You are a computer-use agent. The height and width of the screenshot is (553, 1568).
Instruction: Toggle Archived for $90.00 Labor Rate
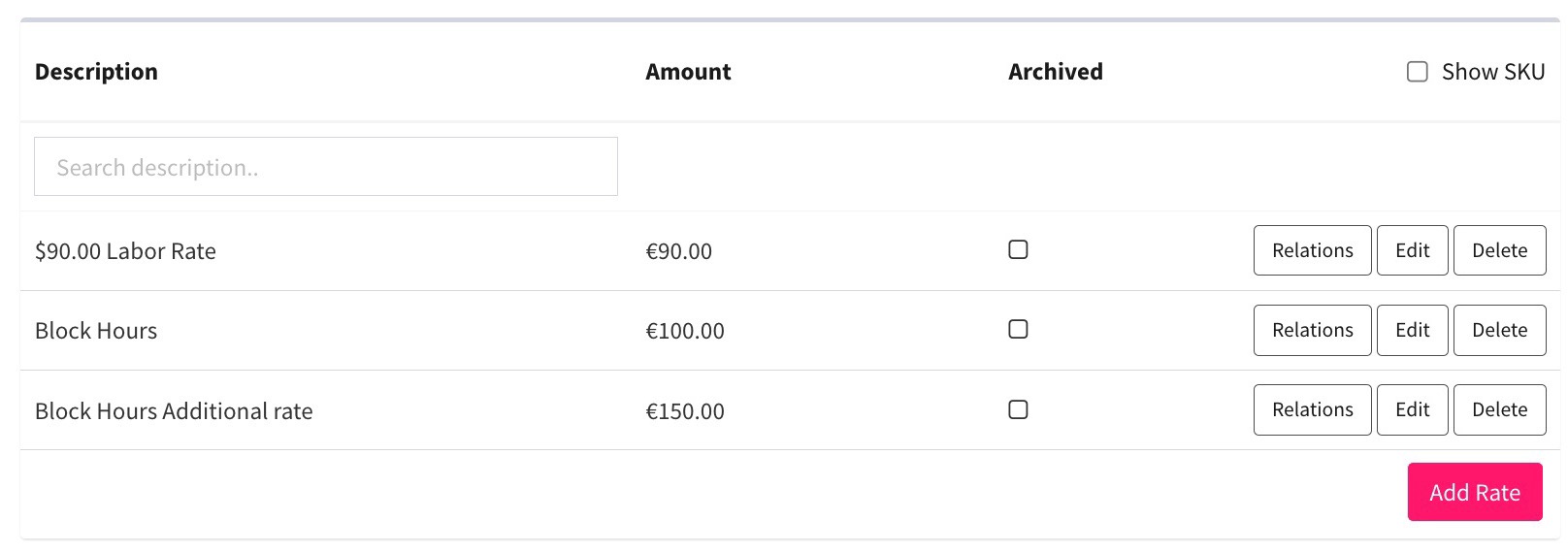click(1018, 250)
